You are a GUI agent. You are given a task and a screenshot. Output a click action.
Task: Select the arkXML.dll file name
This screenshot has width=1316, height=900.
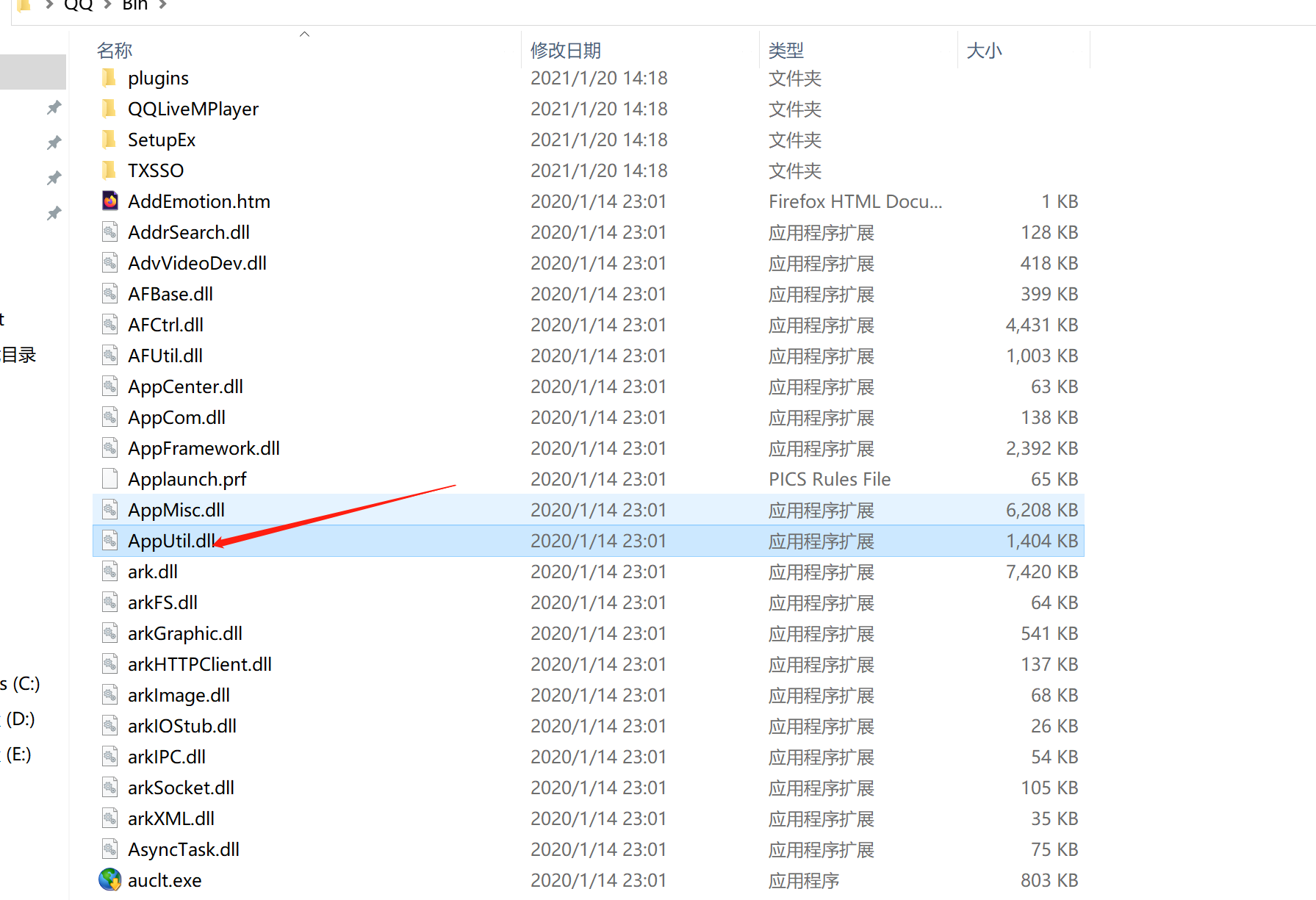[171, 818]
